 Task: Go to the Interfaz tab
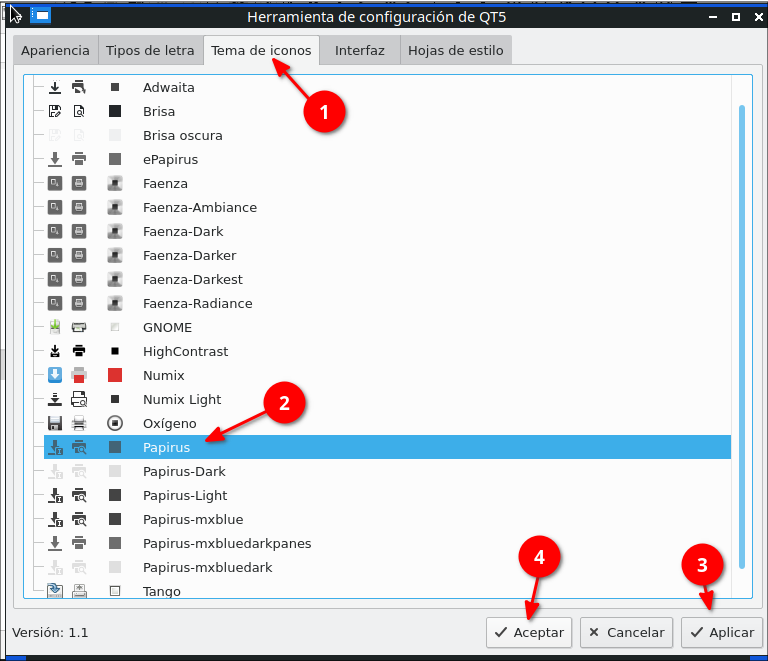coord(360,50)
